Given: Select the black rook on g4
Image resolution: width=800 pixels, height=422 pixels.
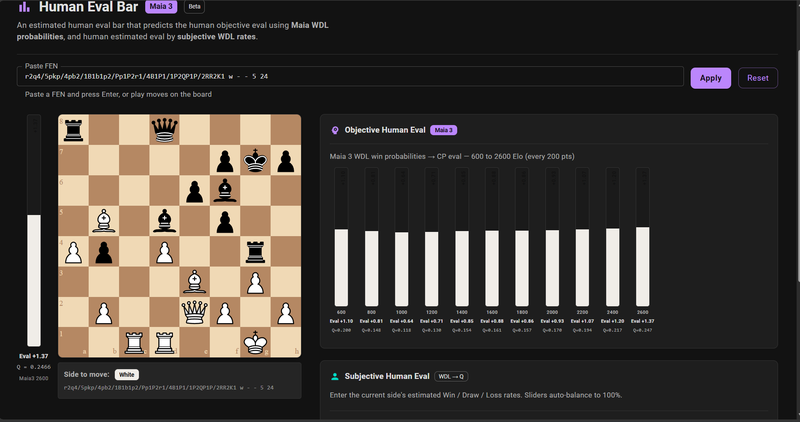Looking at the screenshot, I should (255, 250).
